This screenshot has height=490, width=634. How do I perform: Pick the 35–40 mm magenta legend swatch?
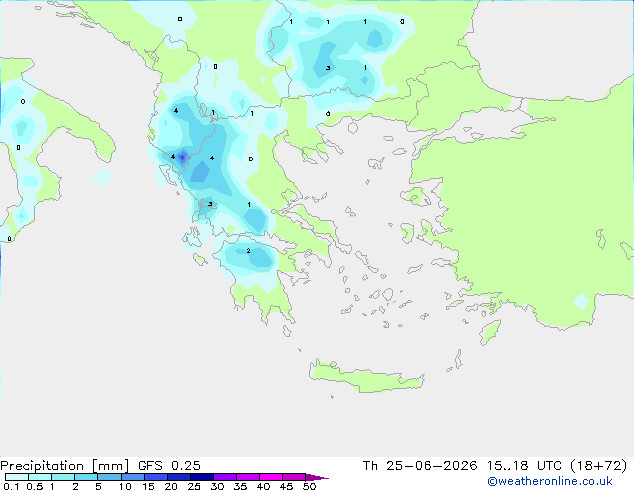click(247, 477)
